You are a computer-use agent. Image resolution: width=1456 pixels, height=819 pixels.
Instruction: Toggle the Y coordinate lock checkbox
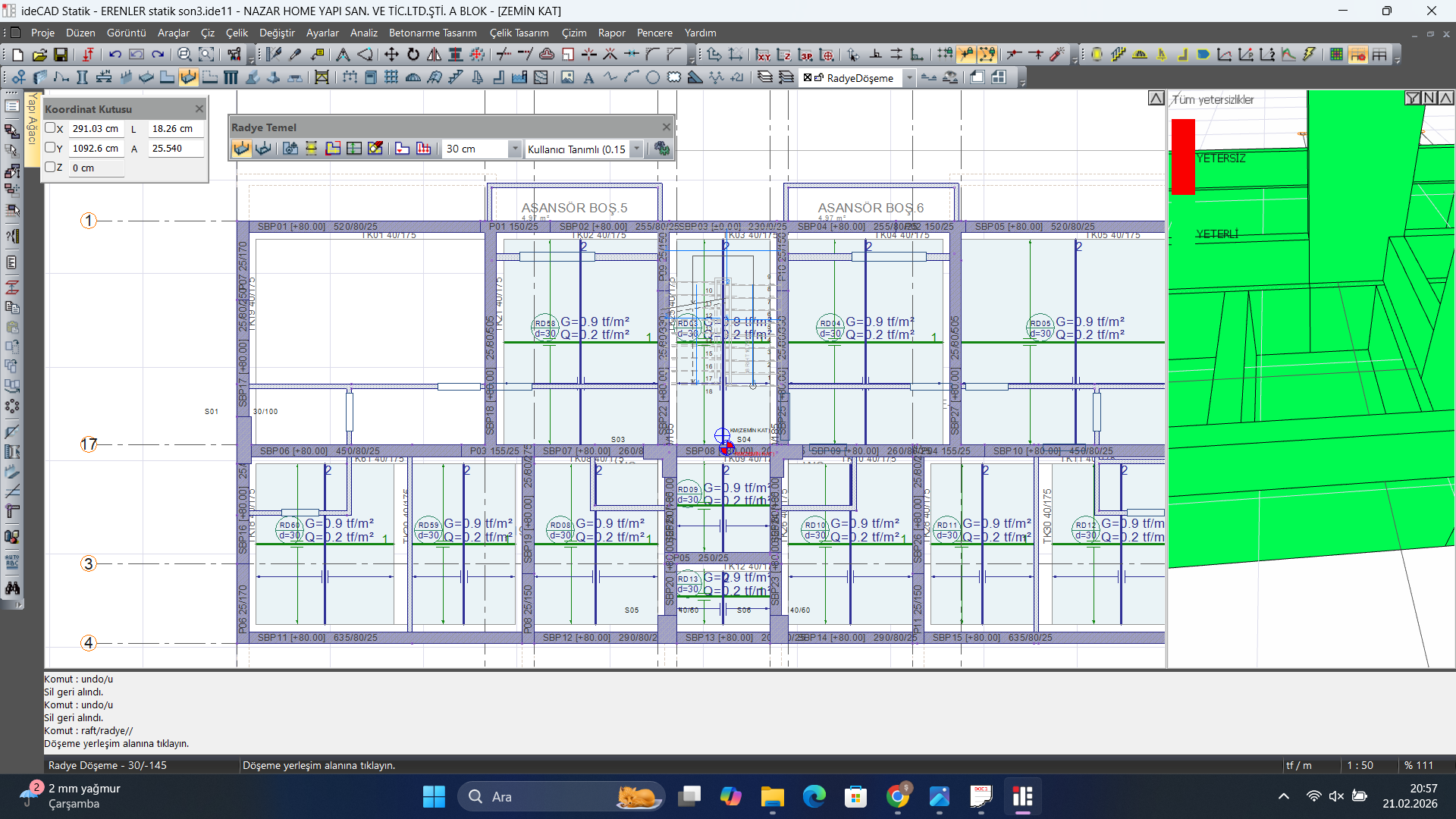click(x=50, y=148)
